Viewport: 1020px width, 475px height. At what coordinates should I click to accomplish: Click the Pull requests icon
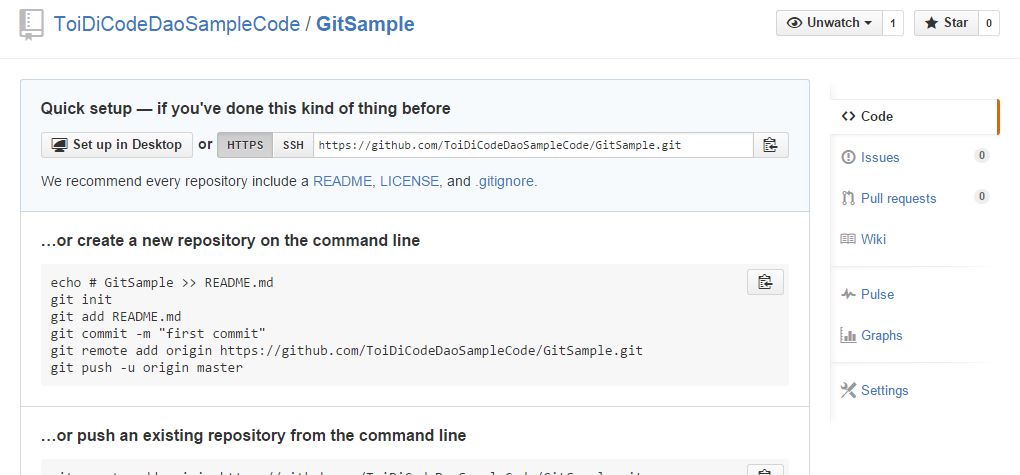coord(848,198)
